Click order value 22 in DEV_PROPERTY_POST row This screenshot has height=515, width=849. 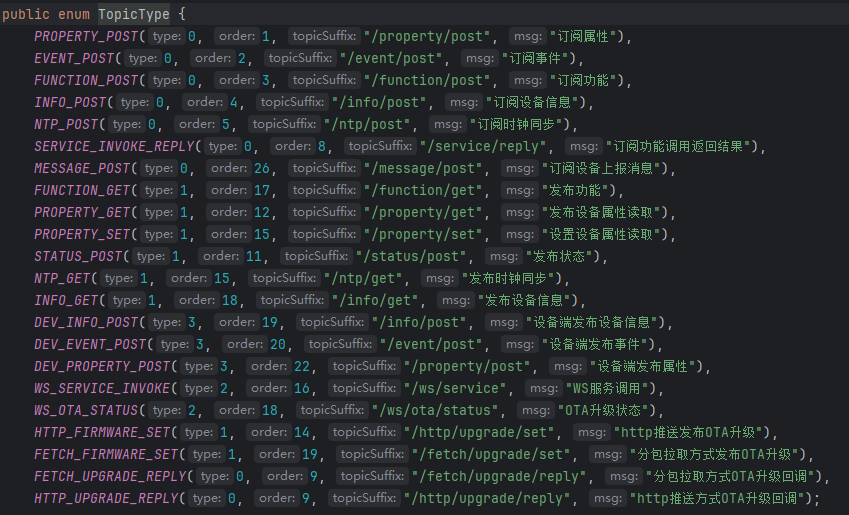[x=302, y=367]
